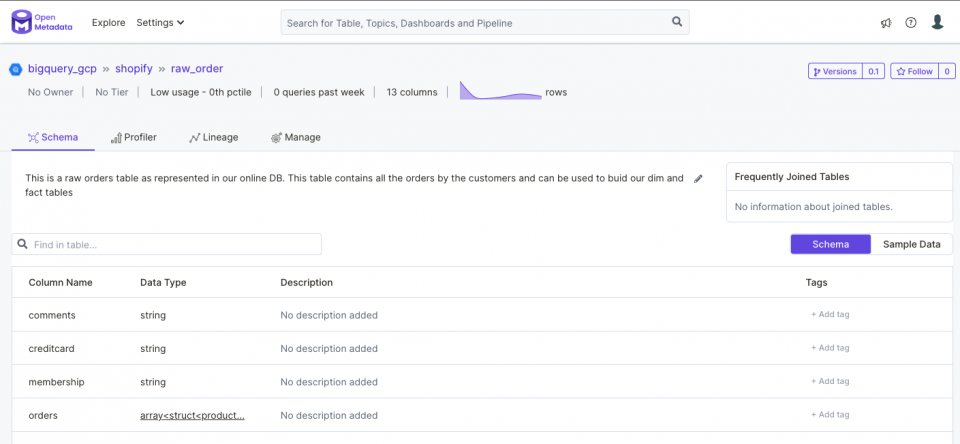Image resolution: width=960 pixels, height=444 pixels.
Task: Click the OpenMetadata logo icon
Action: pos(21,22)
